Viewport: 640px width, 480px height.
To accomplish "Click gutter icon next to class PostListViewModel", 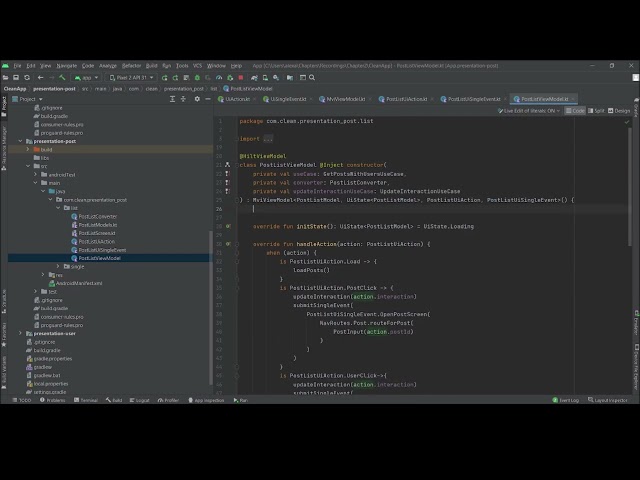I will pos(228,165).
